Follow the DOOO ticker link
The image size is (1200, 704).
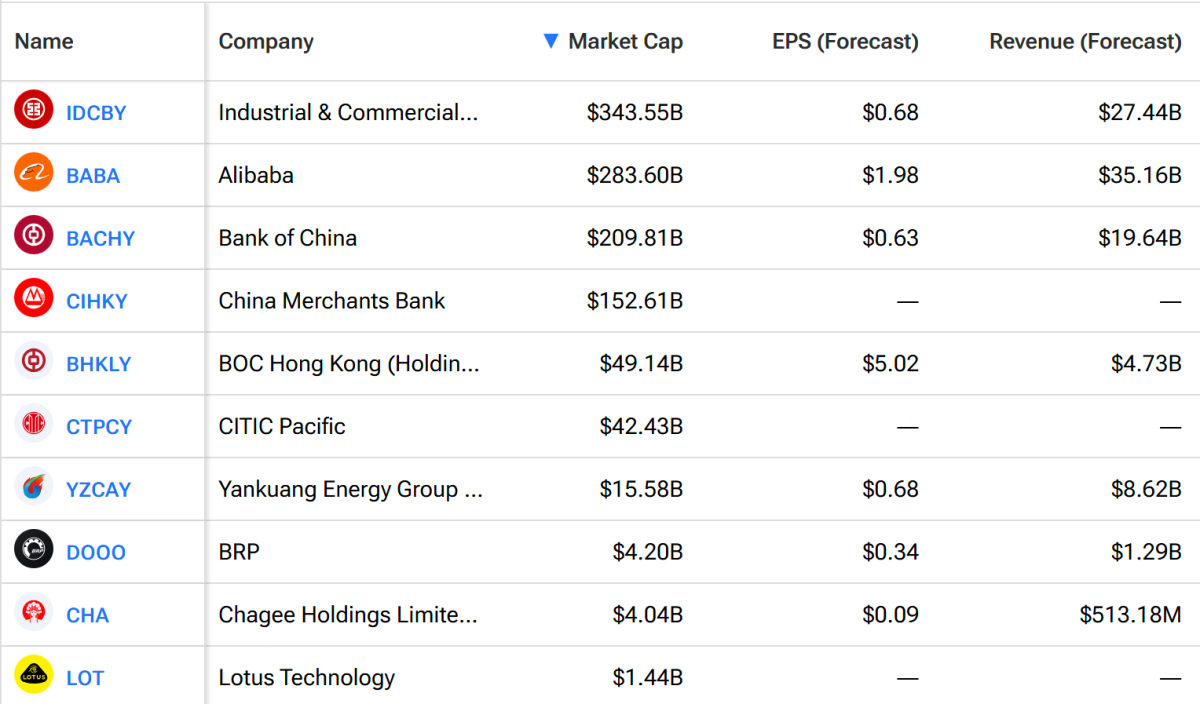point(96,553)
